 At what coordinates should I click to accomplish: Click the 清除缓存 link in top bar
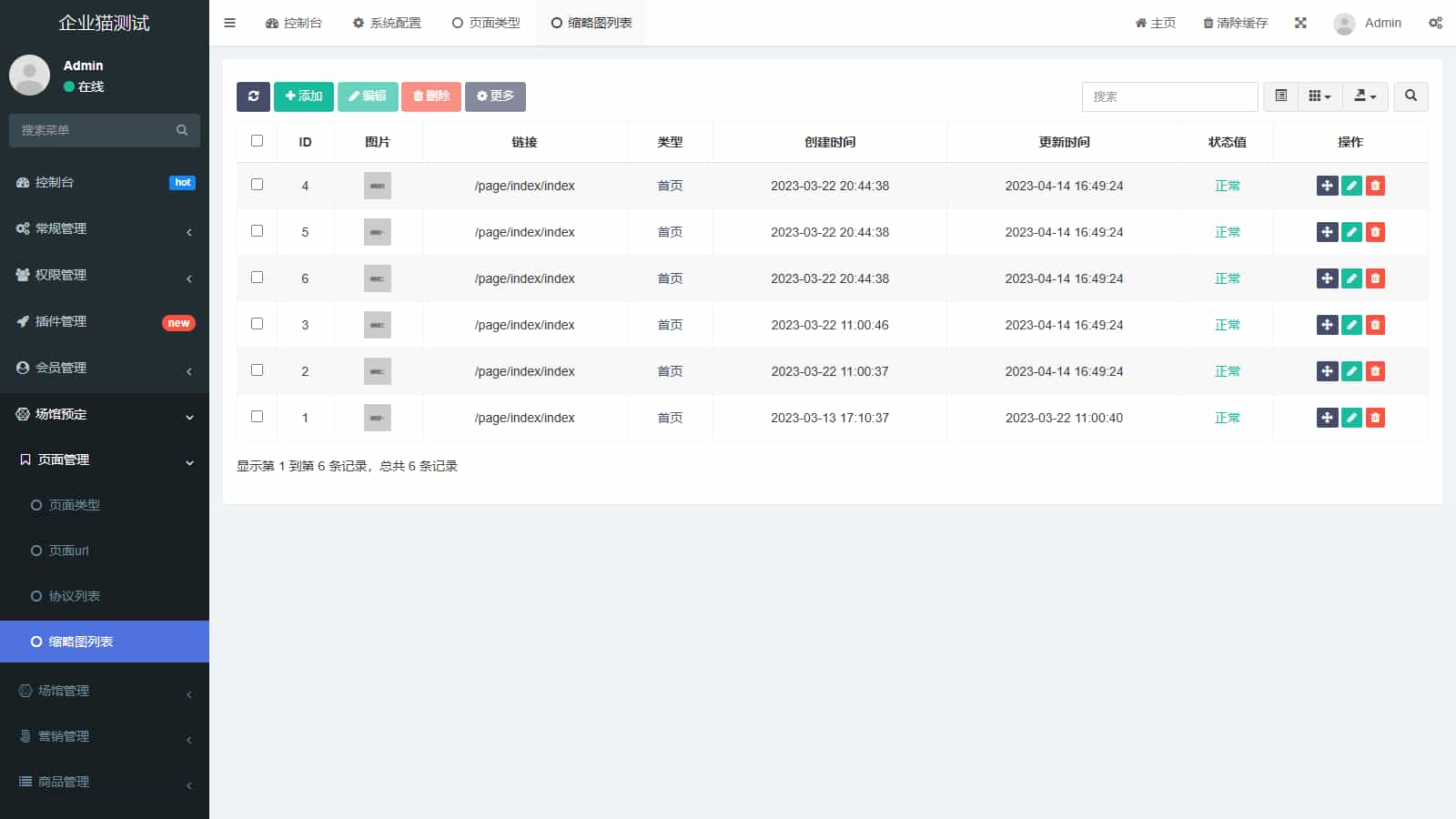1235,23
